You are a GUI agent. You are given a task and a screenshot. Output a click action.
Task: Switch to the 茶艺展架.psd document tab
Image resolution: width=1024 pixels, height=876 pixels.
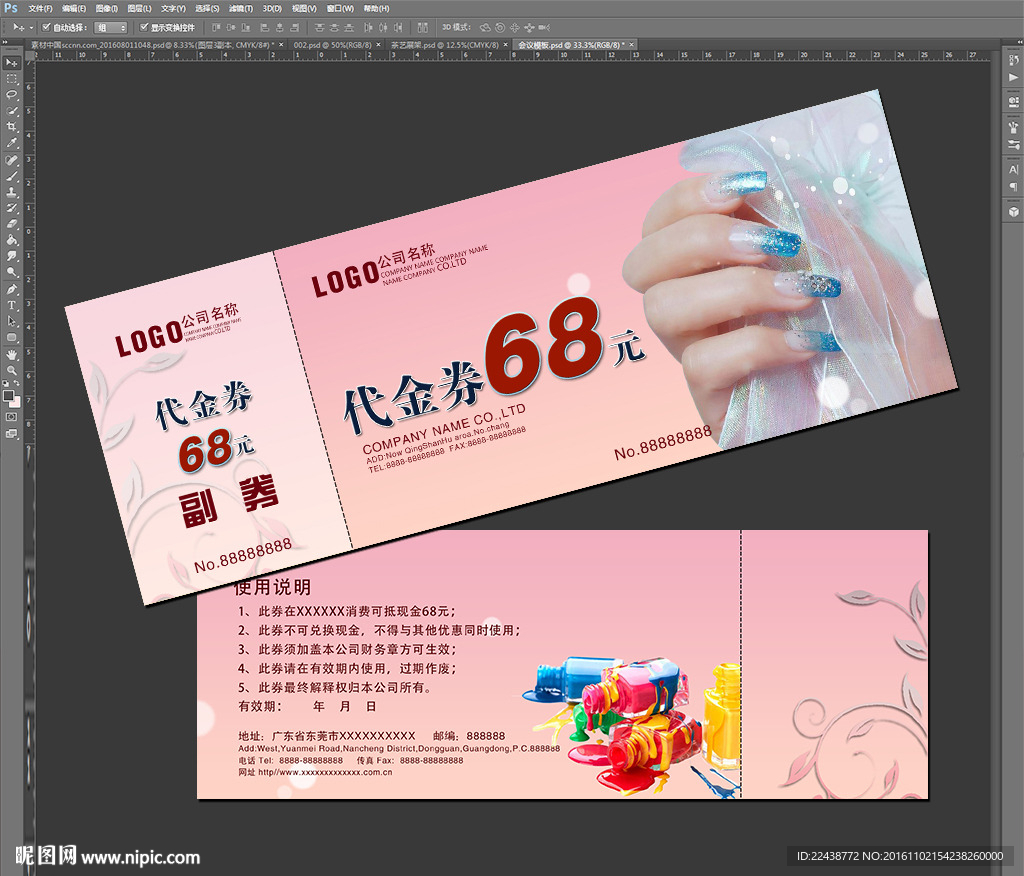(x=445, y=45)
